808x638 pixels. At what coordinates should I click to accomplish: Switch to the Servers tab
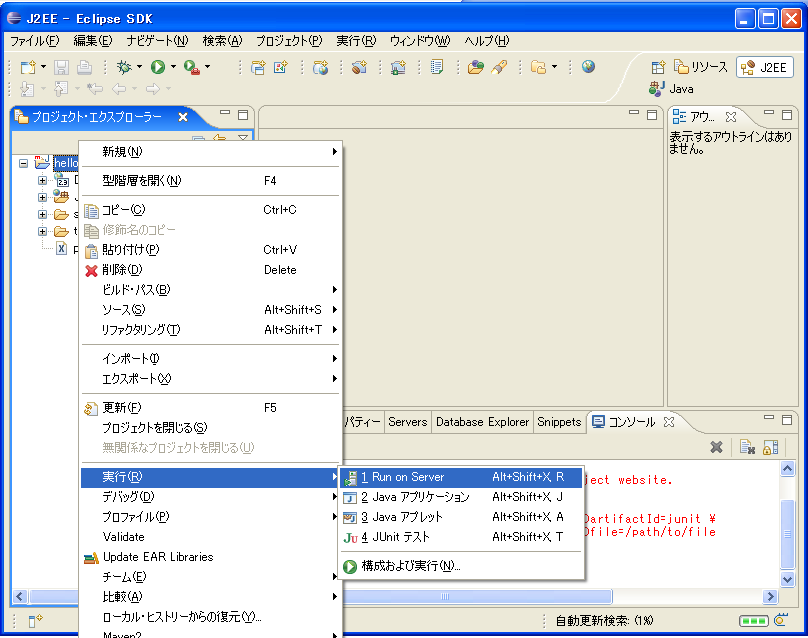click(407, 422)
